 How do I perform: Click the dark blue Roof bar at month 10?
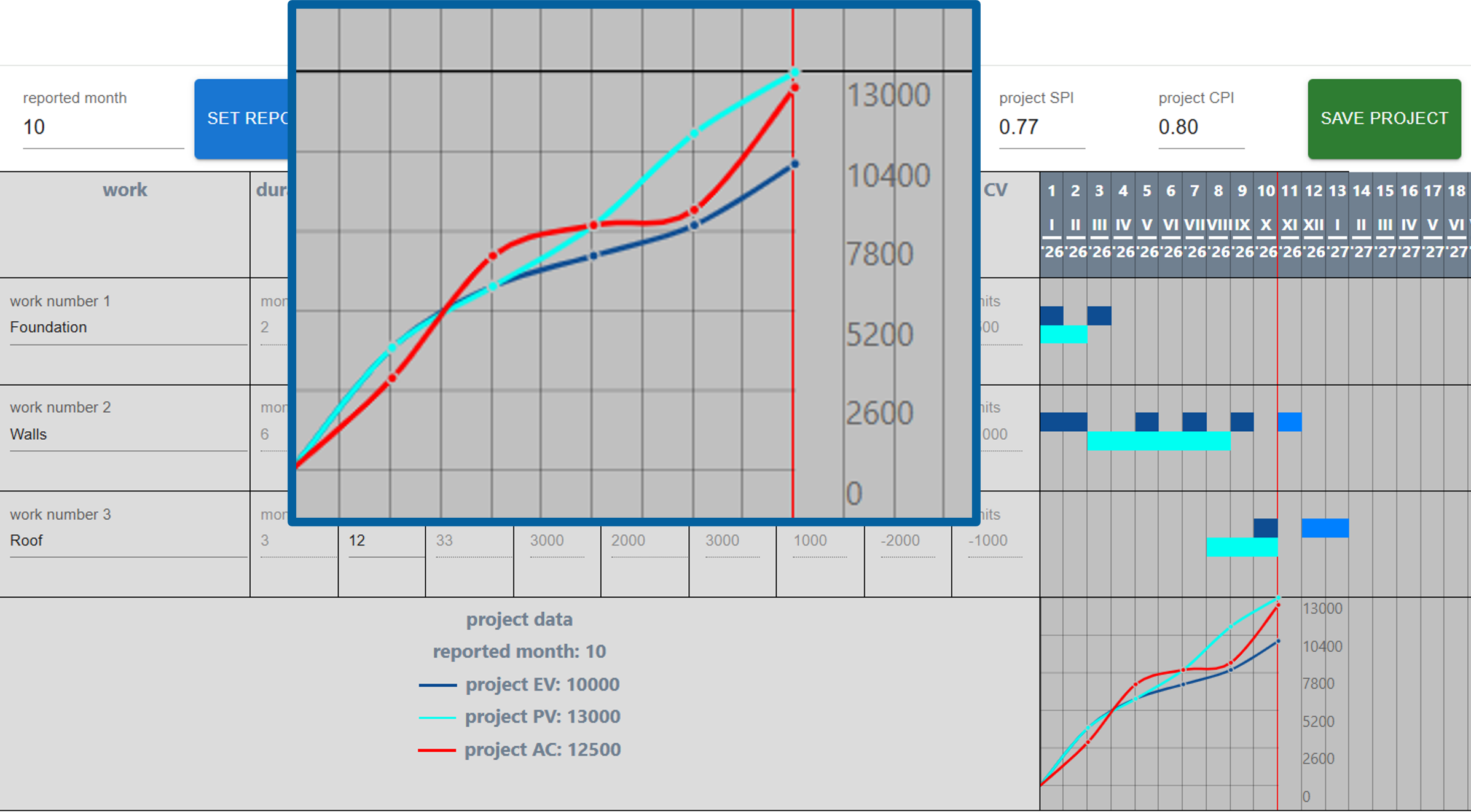[x=1265, y=528]
